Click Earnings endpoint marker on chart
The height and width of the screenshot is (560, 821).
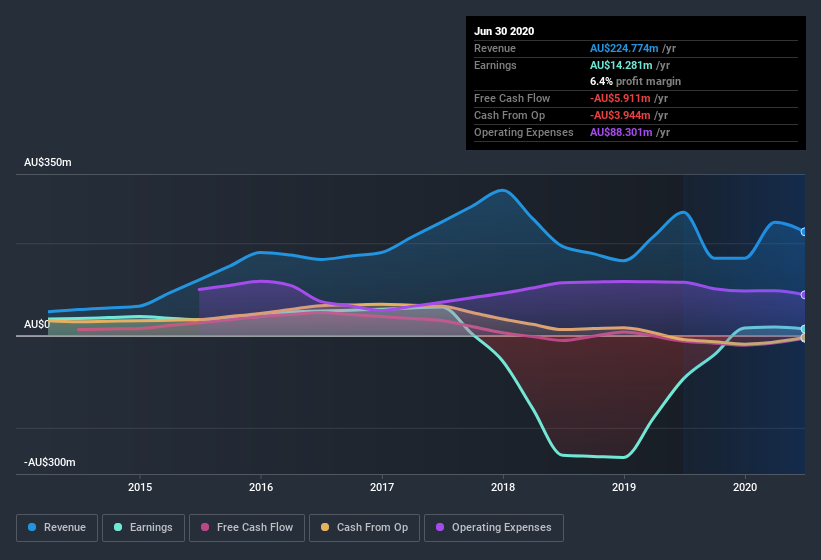[x=804, y=329]
